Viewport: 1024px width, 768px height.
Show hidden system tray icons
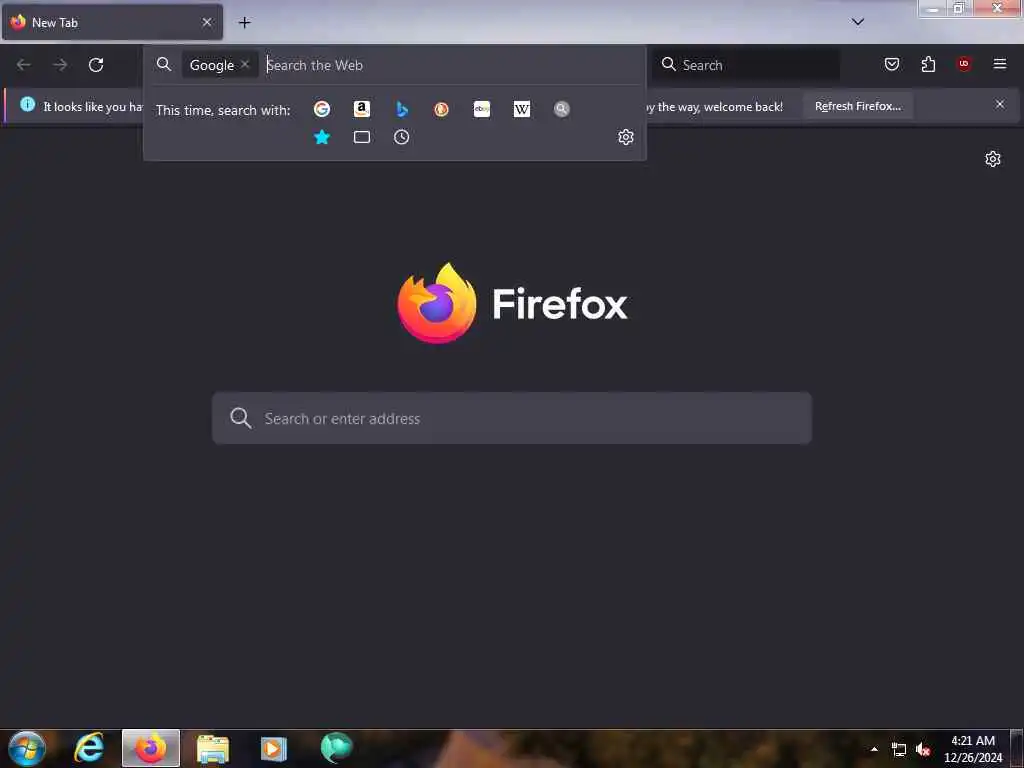pyautogui.click(x=874, y=749)
